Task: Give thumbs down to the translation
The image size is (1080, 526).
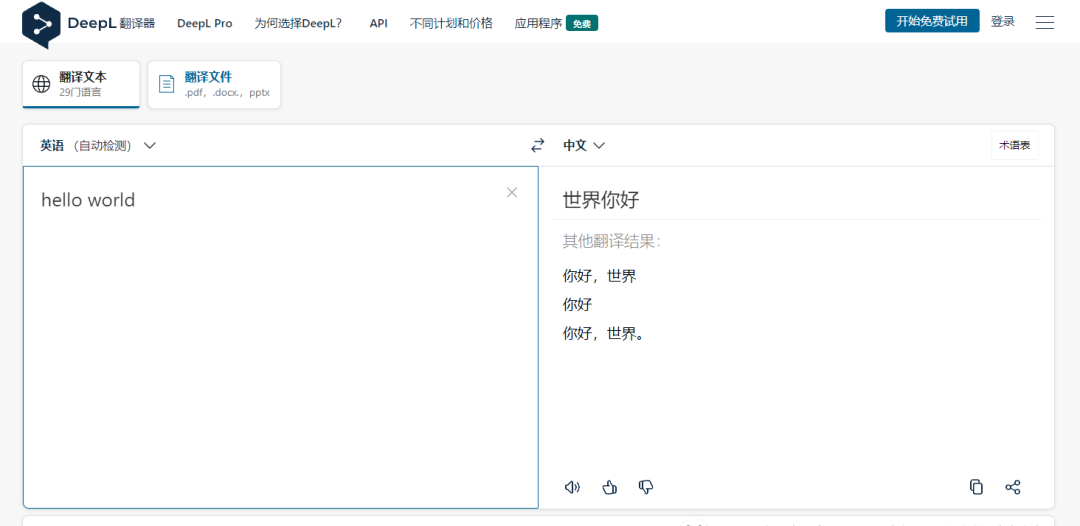Action: click(646, 487)
